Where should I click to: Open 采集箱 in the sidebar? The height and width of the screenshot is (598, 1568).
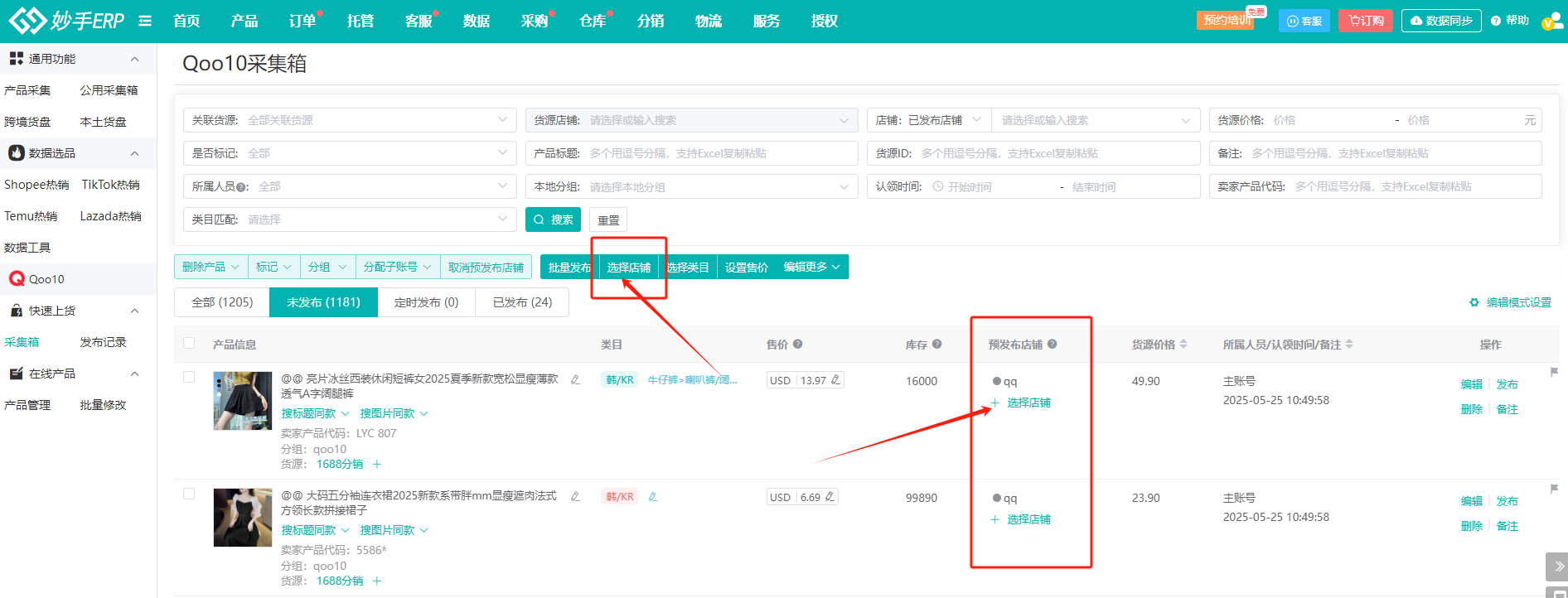click(x=22, y=342)
